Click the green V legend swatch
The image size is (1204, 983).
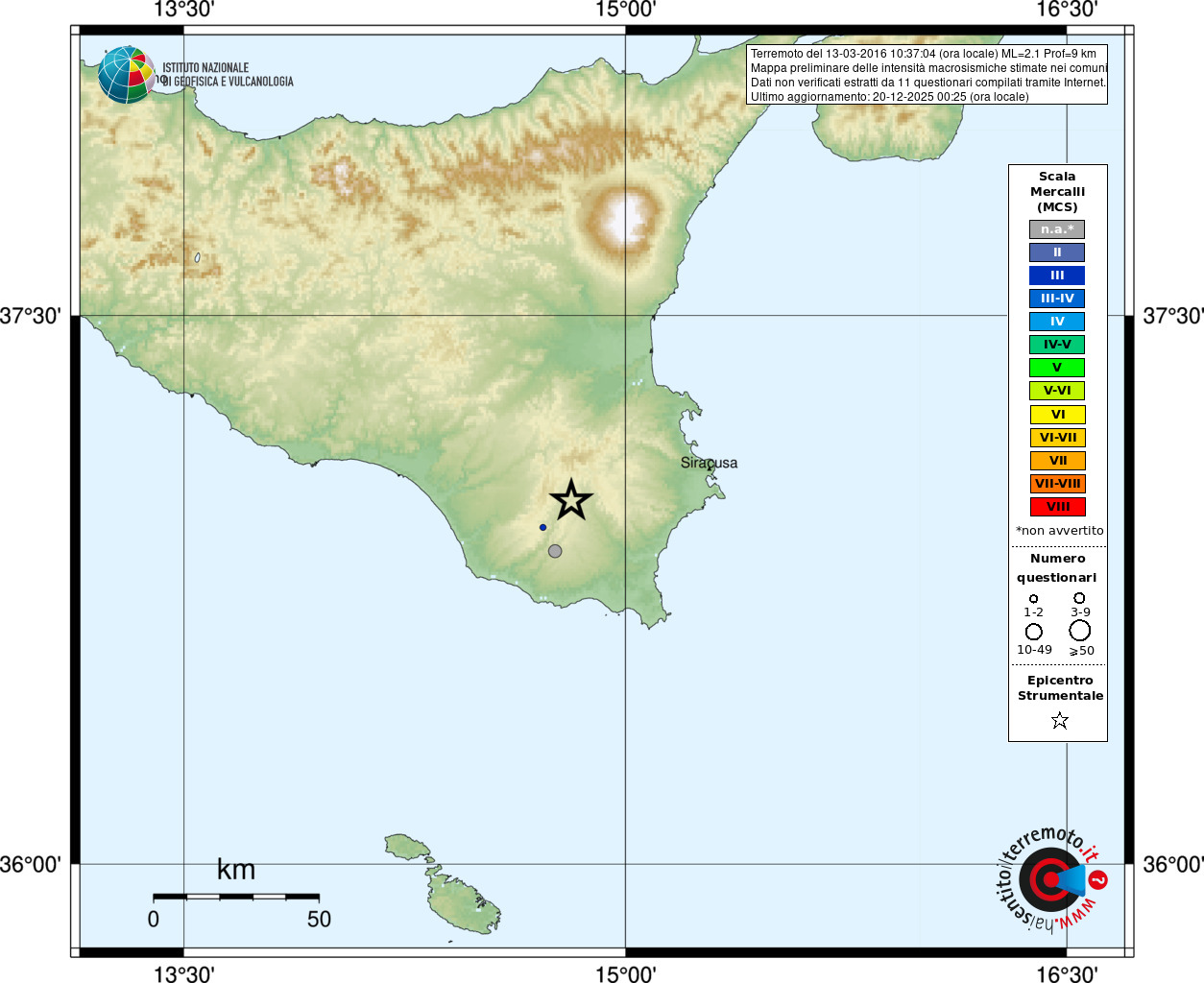[x=1057, y=368]
